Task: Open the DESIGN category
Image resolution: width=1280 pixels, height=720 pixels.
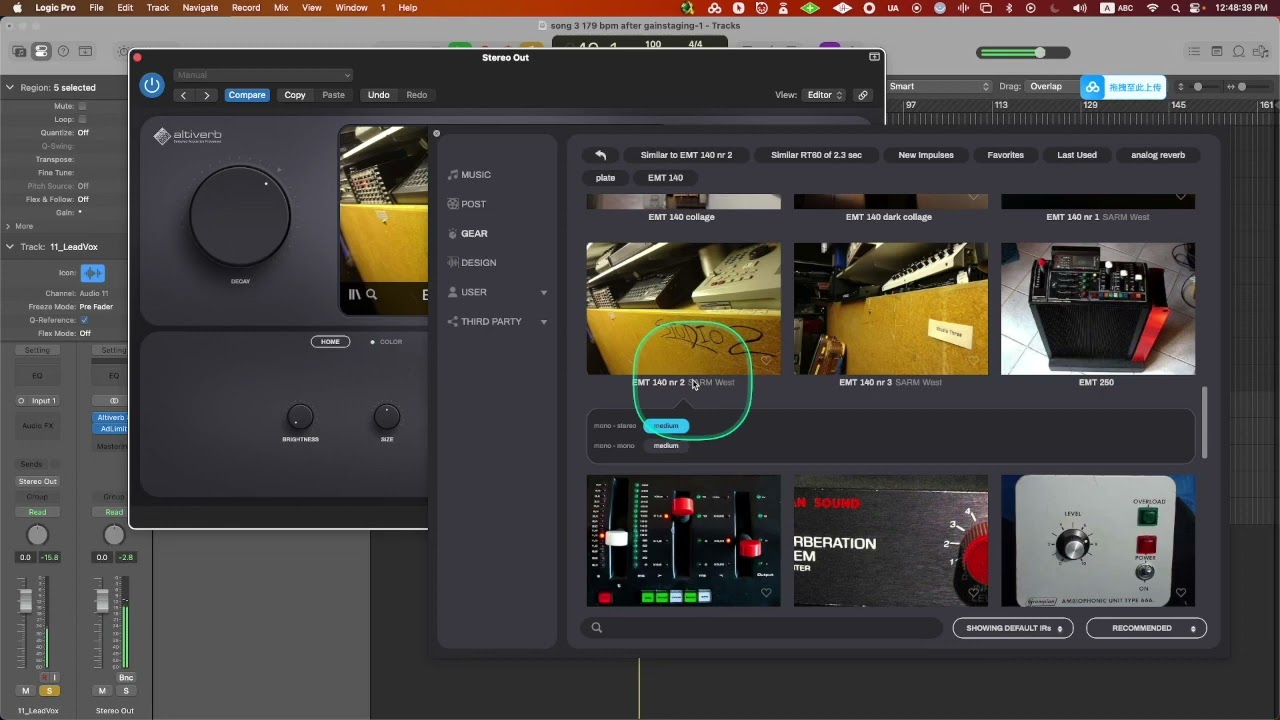Action: (x=472, y=262)
